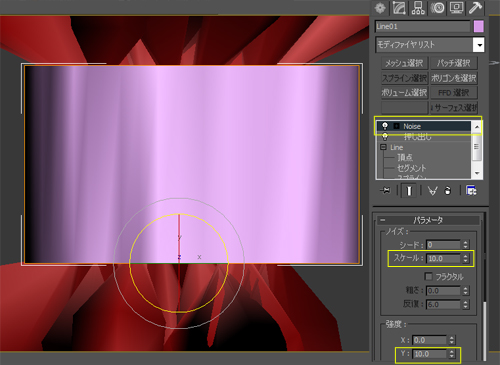Click the メッシュ選択 button

pyautogui.click(x=404, y=63)
